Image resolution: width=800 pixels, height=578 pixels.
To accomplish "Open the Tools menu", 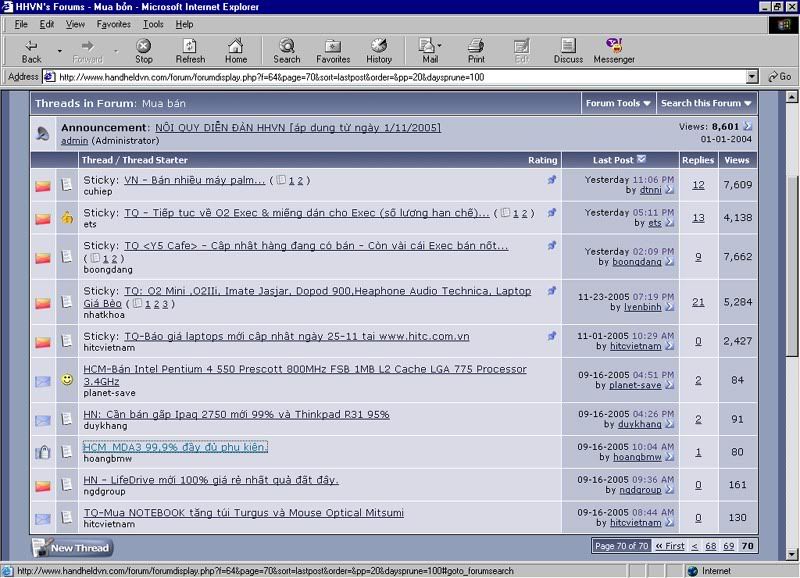I will pos(153,24).
